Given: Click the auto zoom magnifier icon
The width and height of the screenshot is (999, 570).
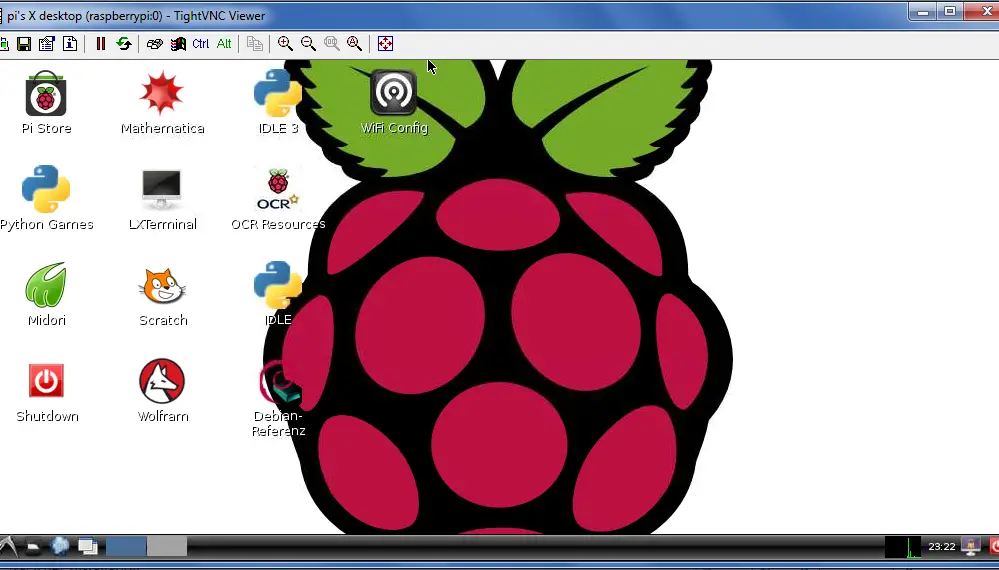Looking at the screenshot, I should (x=354, y=43).
